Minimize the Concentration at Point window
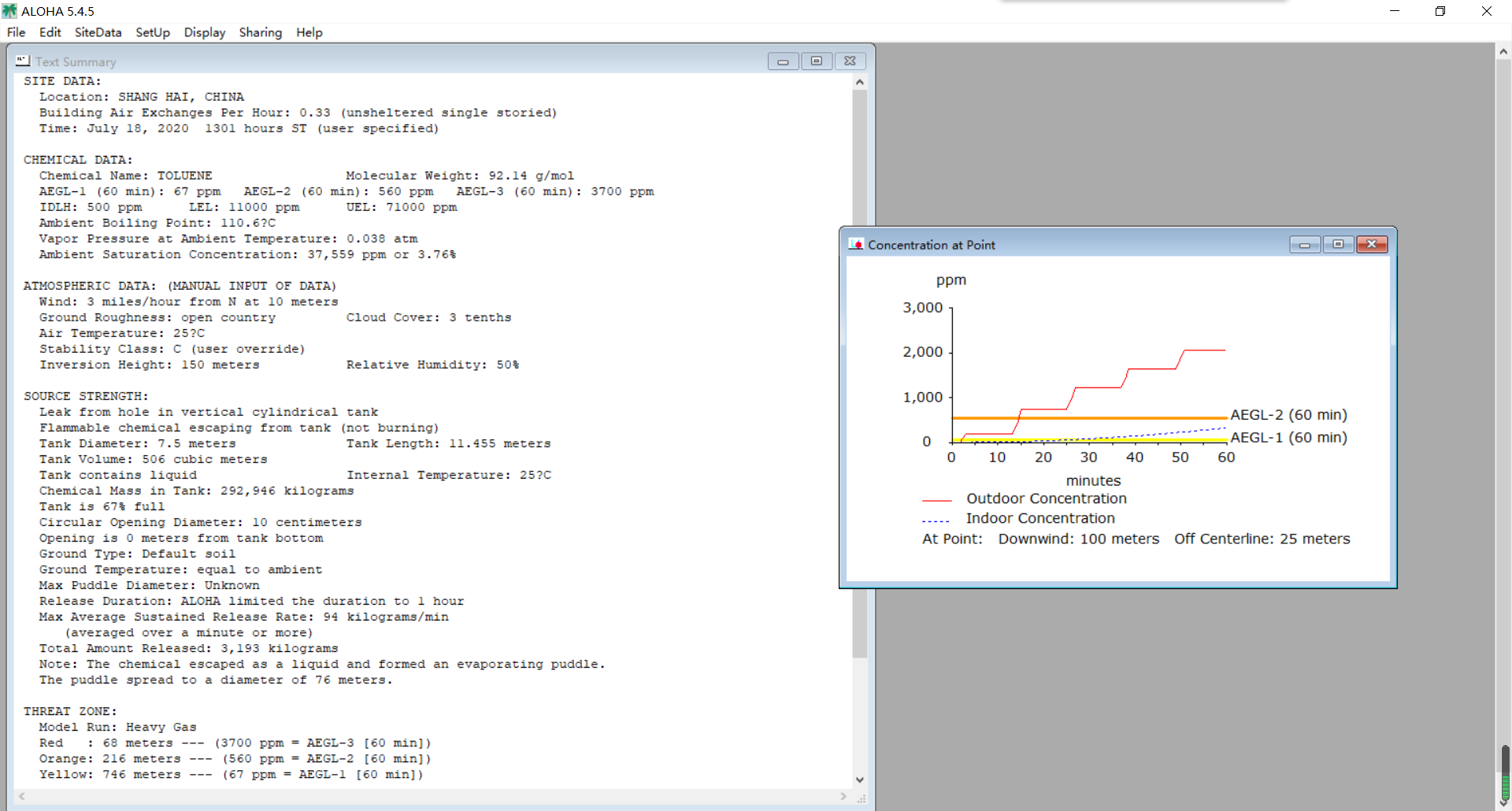 [x=1305, y=245]
